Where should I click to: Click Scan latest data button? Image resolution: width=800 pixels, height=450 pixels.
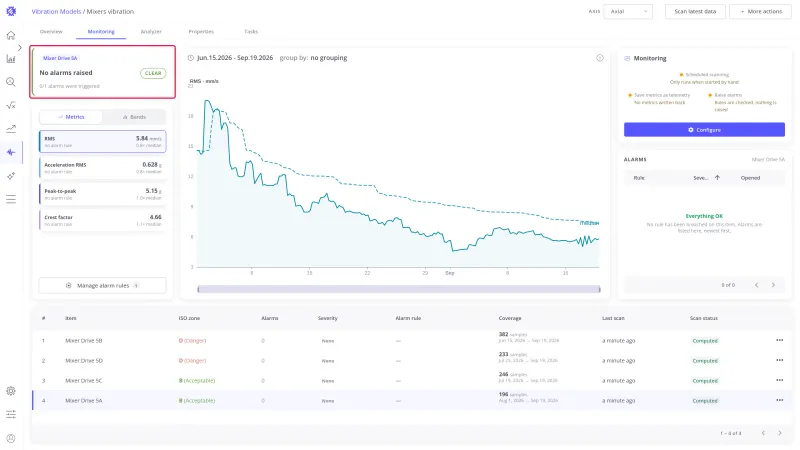pyautogui.click(x=695, y=11)
